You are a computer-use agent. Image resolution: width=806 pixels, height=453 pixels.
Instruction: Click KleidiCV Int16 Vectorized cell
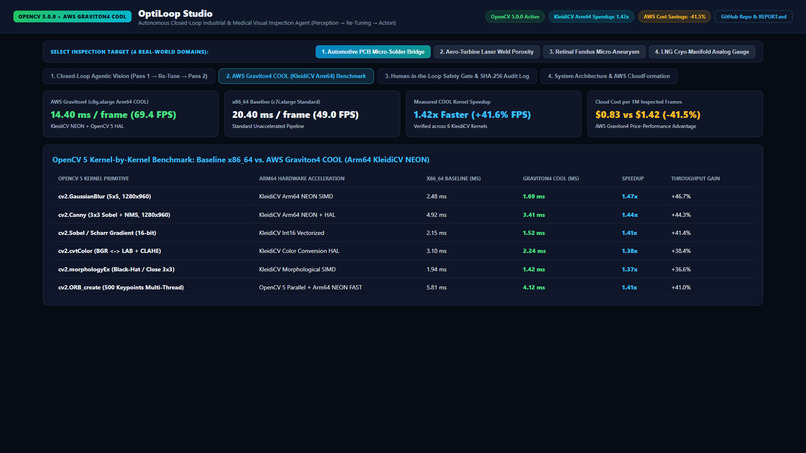pyautogui.click(x=291, y=233)
